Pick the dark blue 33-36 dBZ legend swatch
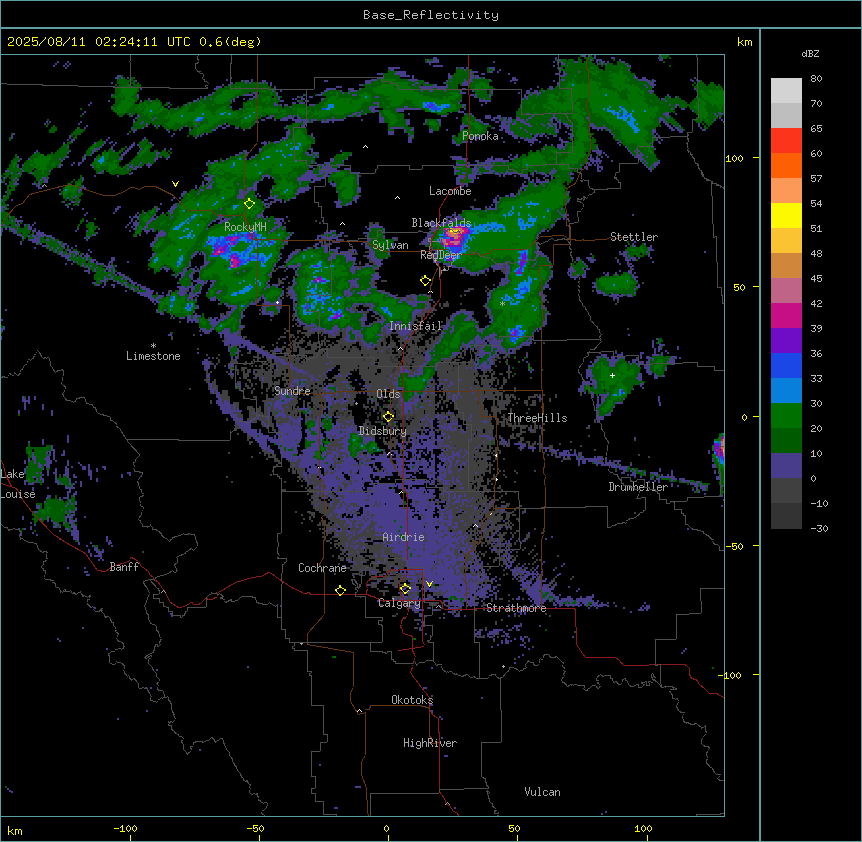This screenshot has height=842, width=862. (786, 365)
